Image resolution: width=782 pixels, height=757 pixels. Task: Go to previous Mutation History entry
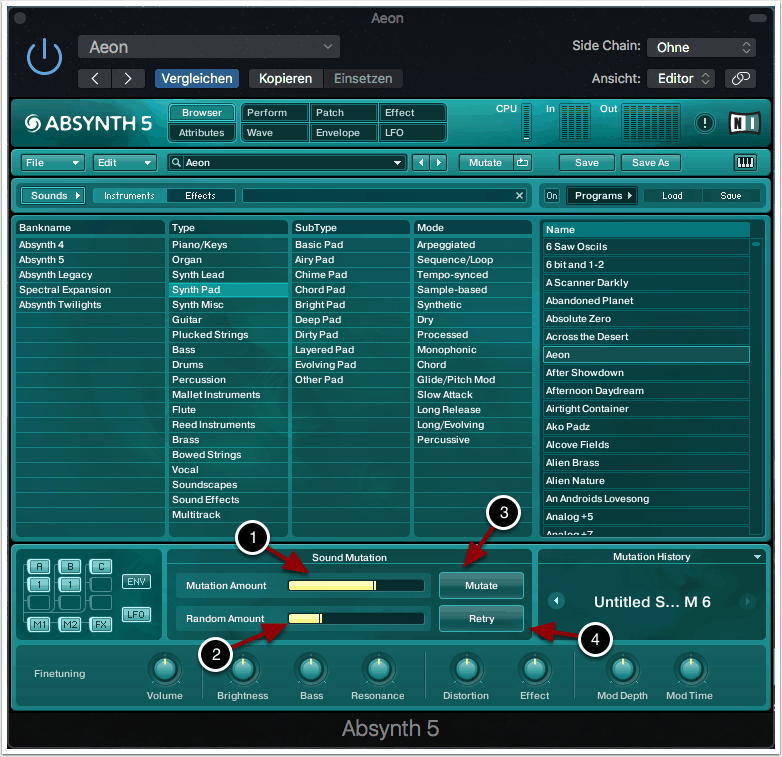[556, 602]
